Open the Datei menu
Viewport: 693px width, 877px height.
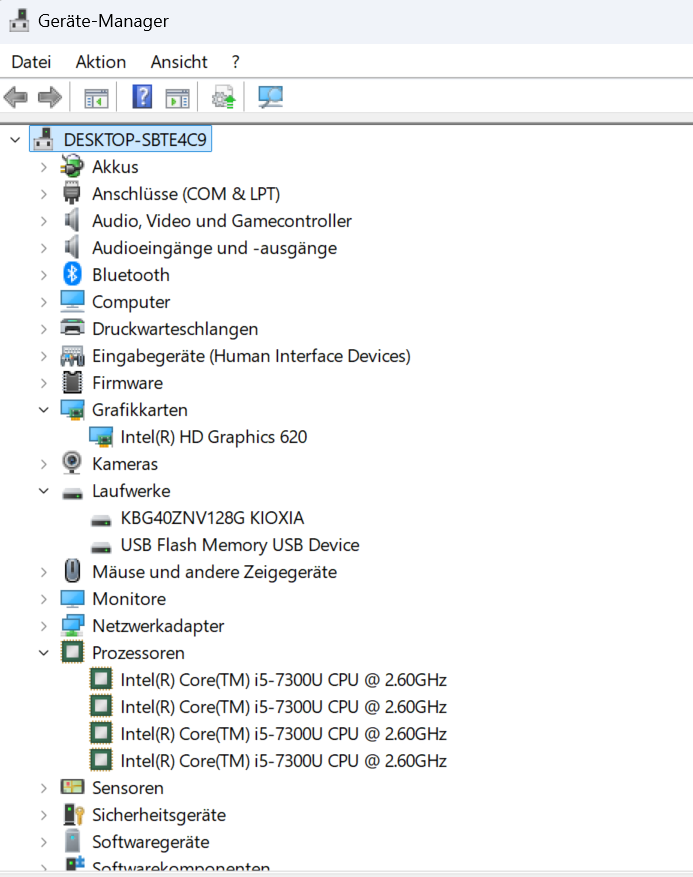point(31,62)
